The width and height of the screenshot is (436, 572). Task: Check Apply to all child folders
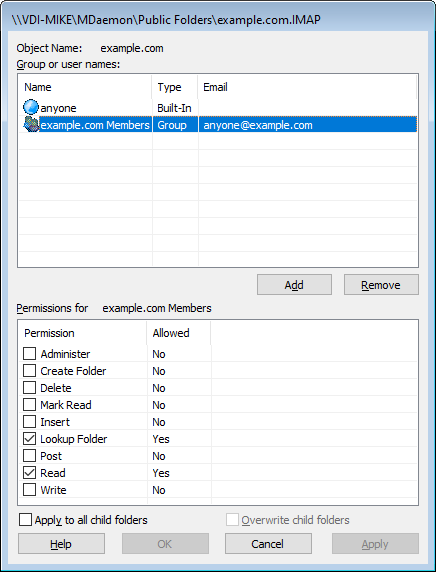tap(25, 519)
